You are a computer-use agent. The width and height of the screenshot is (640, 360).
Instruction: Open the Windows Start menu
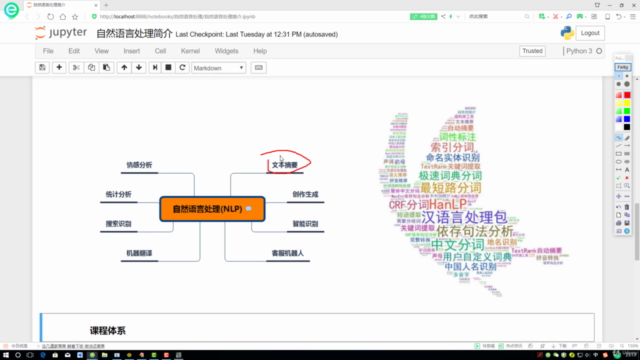[x=6, y=355]
